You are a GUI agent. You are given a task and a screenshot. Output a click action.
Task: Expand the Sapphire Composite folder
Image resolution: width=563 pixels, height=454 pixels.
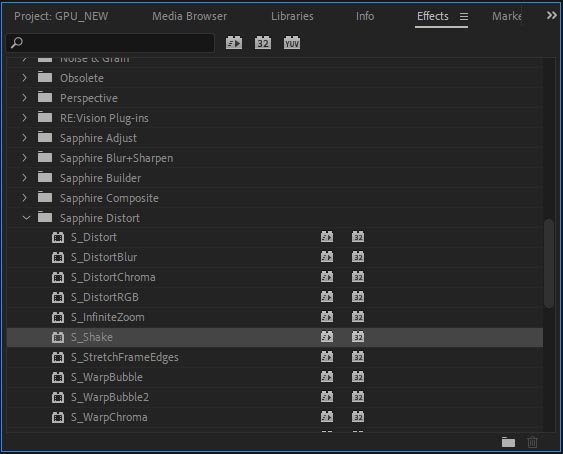click(x=24, y=198)
